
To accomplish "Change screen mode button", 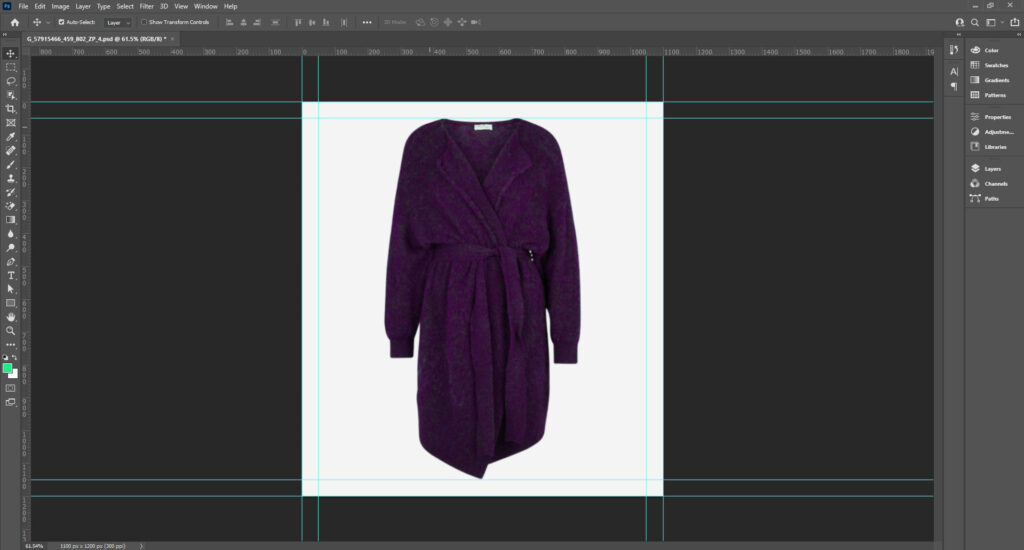I will (10, 402).
